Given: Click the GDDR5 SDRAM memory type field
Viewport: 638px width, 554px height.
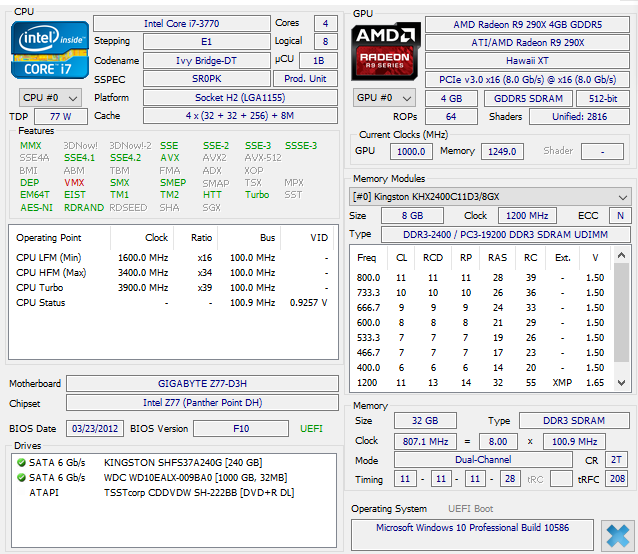Looking at the screenshot, I should pos(528,98).
